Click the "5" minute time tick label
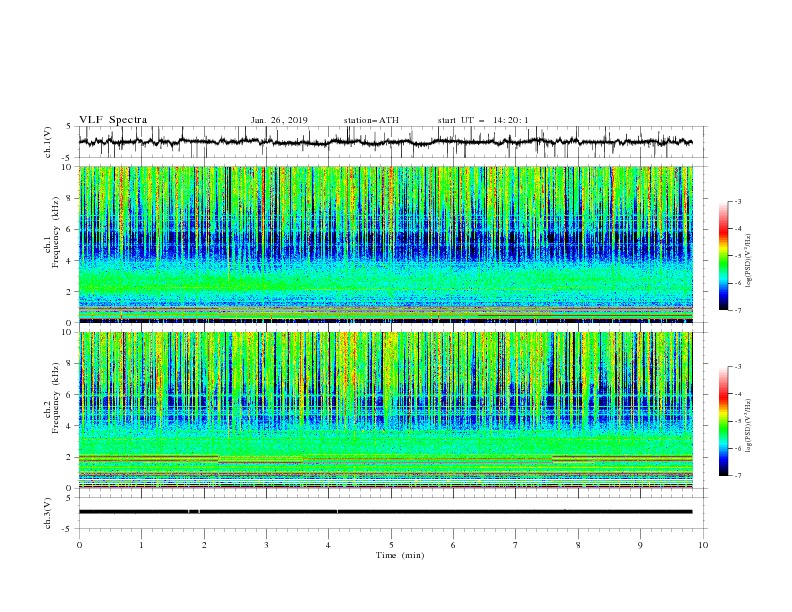Image resolution: width=792 pixels, height=612 pixels. (x=391, y=545)
